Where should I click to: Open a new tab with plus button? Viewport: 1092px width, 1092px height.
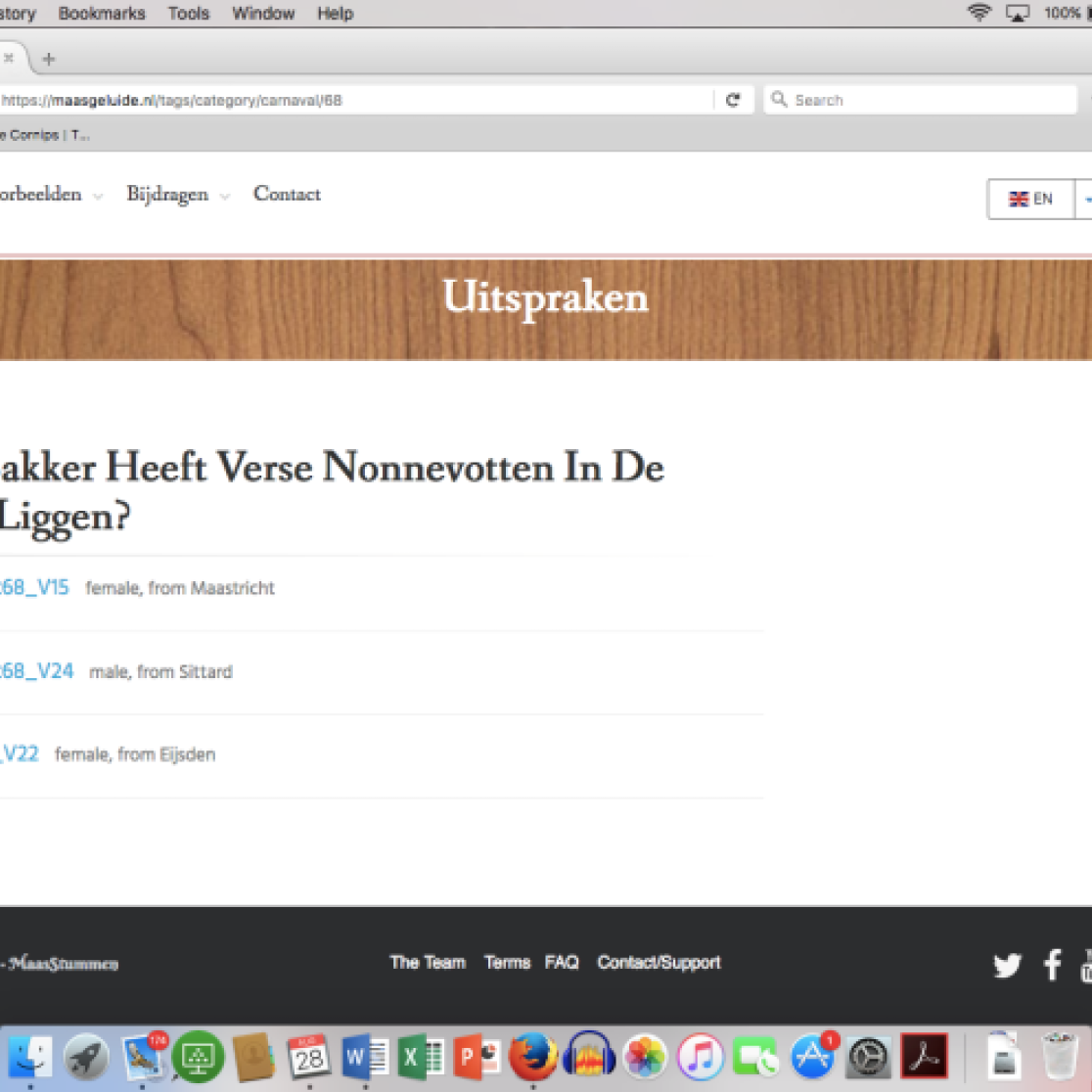[48, 59]
